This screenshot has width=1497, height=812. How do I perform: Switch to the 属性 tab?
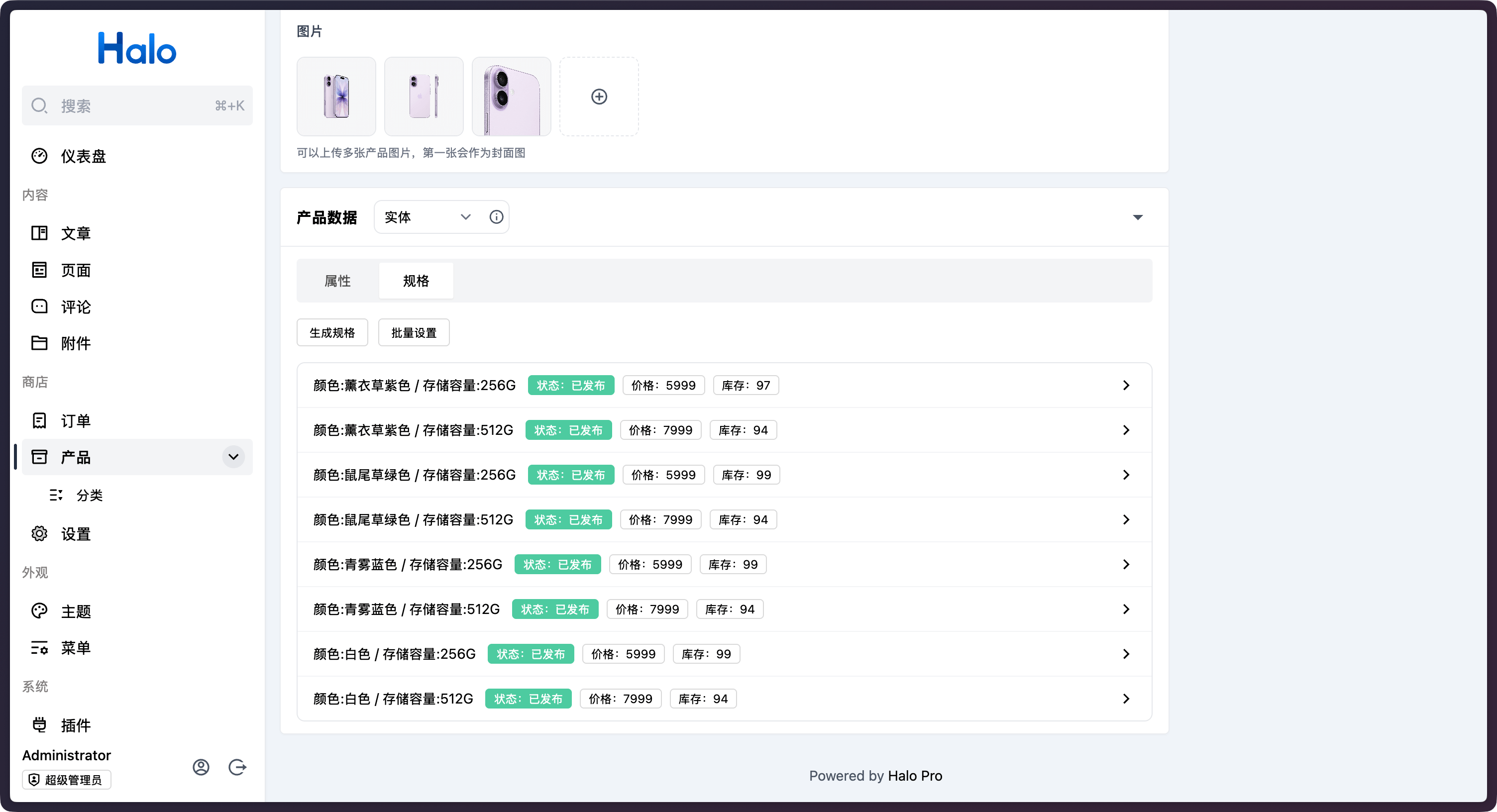pos(337,281)
